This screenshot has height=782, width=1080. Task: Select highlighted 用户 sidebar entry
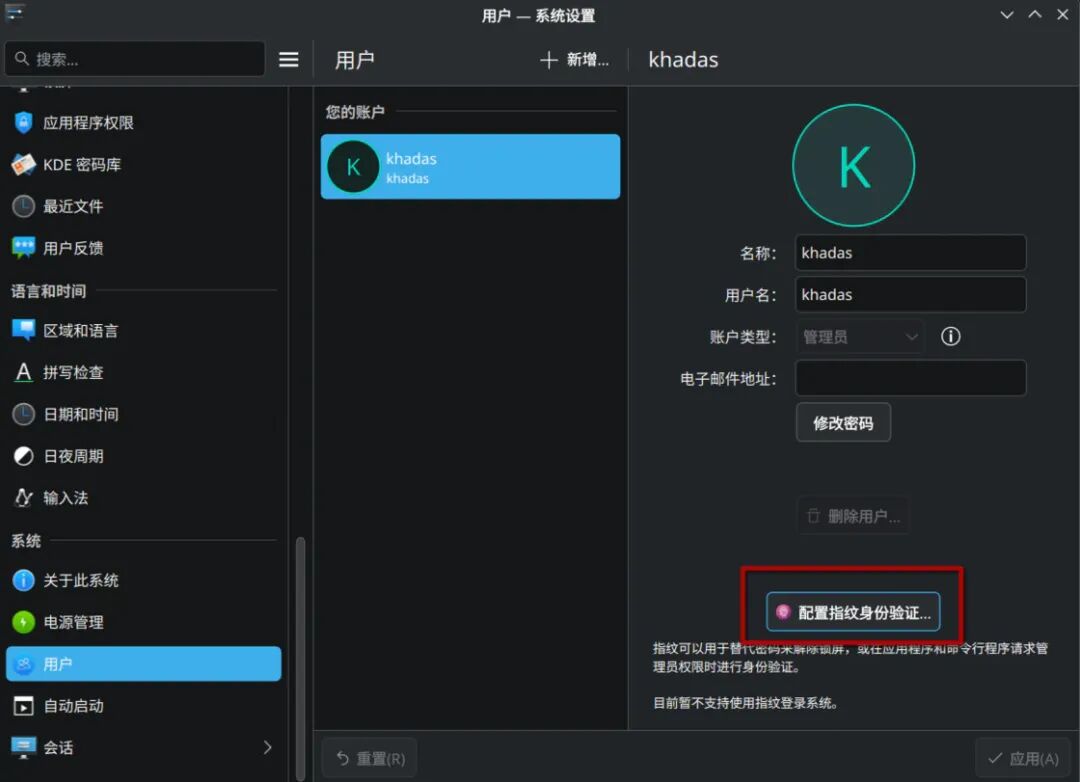click(143, 663)
